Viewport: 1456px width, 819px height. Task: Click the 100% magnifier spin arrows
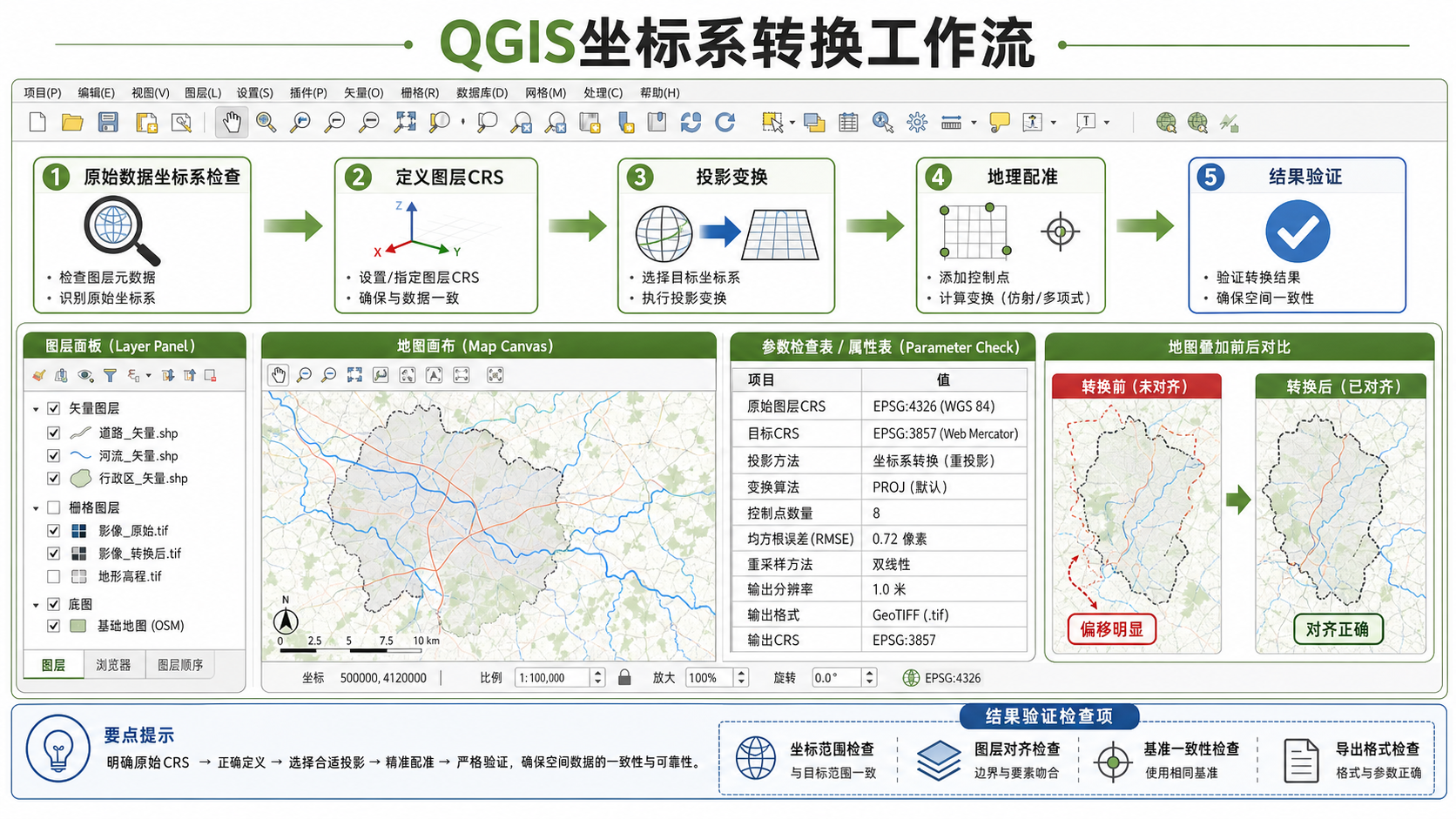741,677
